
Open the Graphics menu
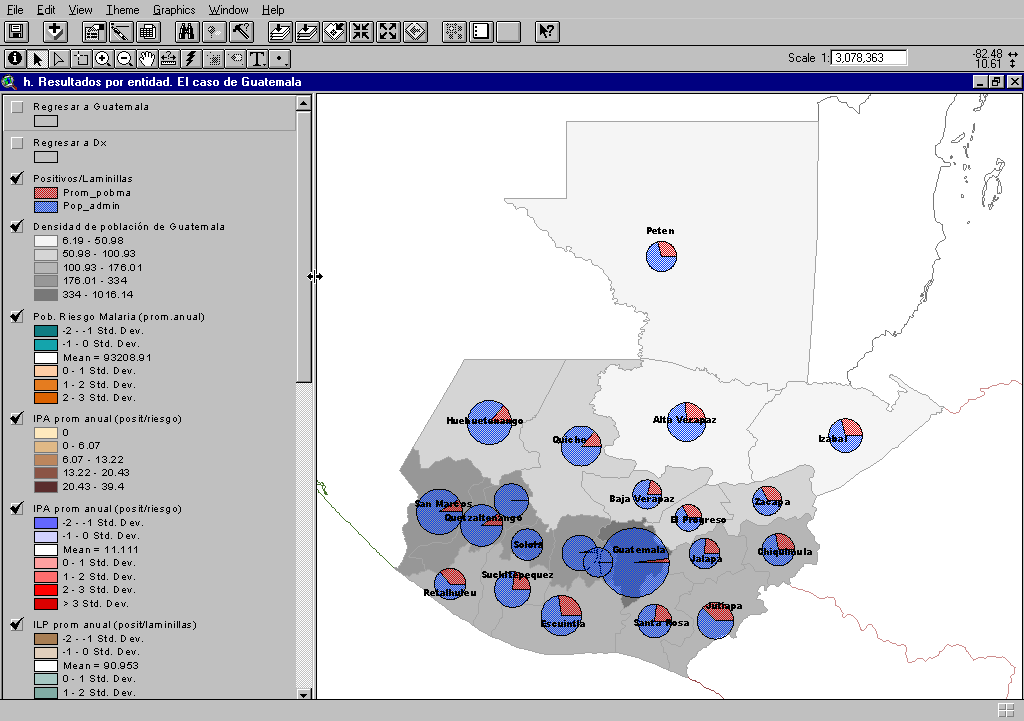(x=174, y=10)
